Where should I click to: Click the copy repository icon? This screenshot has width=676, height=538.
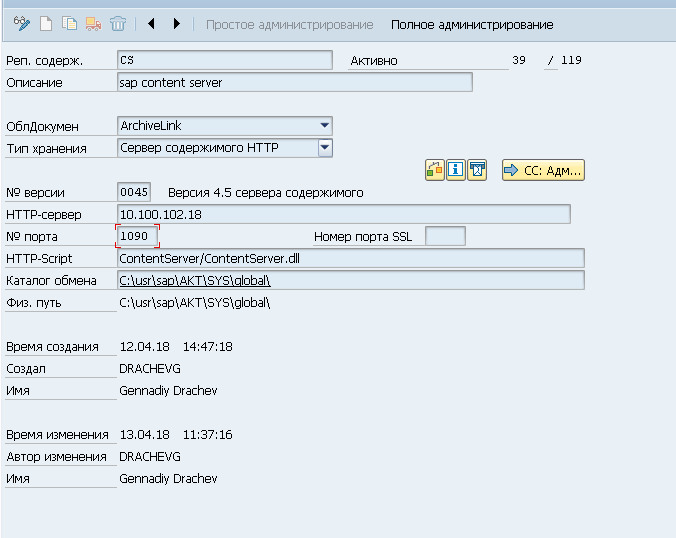pos(70,23)
